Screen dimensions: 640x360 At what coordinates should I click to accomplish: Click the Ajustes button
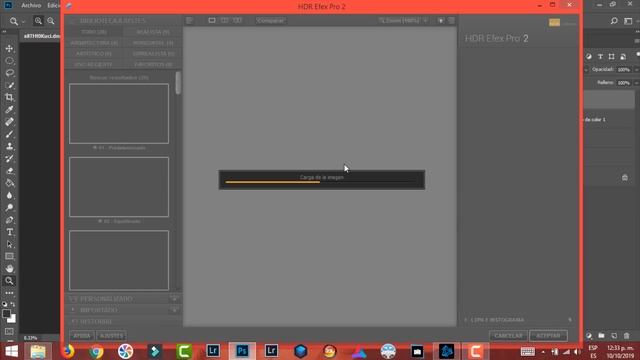(111, 336)
